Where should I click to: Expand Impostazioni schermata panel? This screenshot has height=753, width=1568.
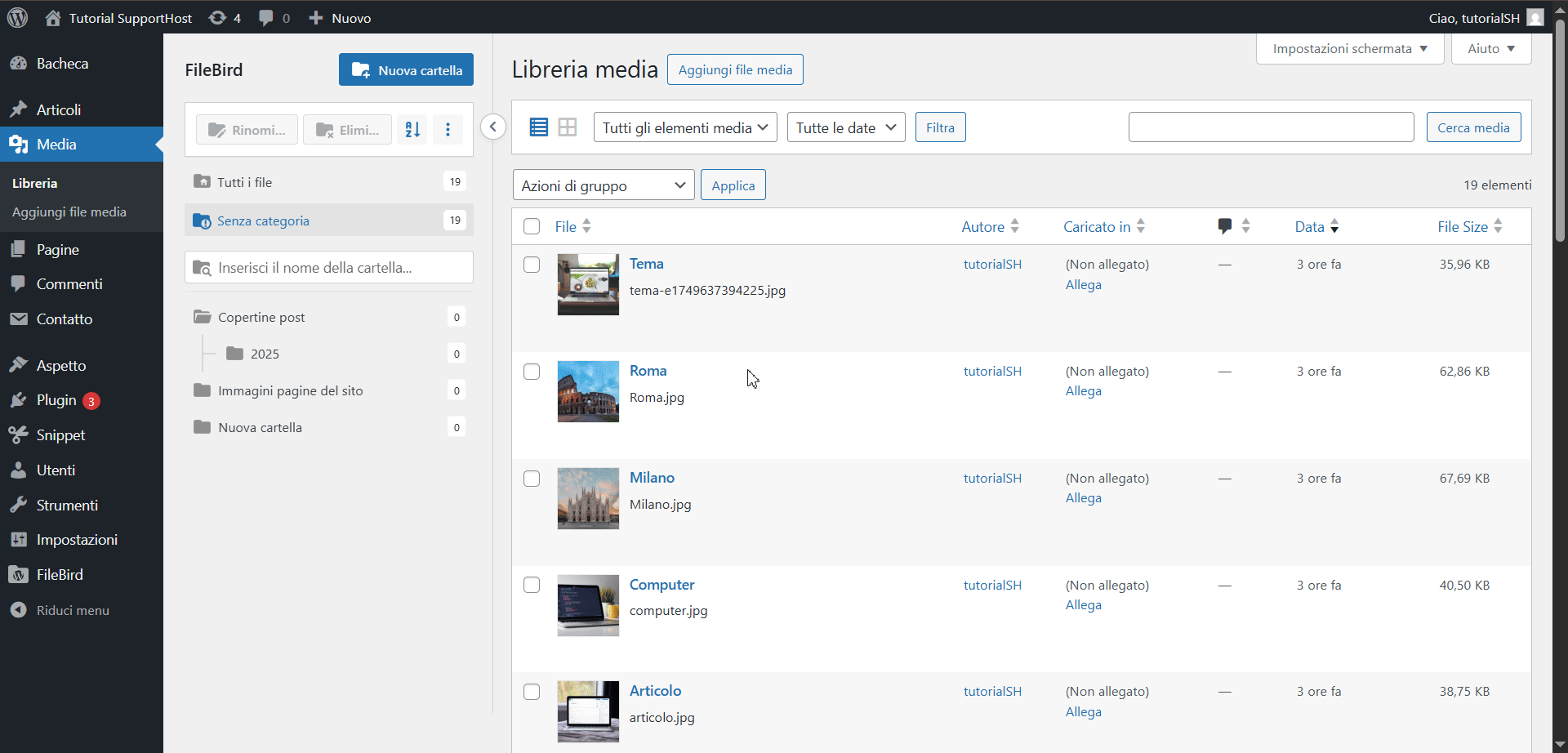point(1350,49)
